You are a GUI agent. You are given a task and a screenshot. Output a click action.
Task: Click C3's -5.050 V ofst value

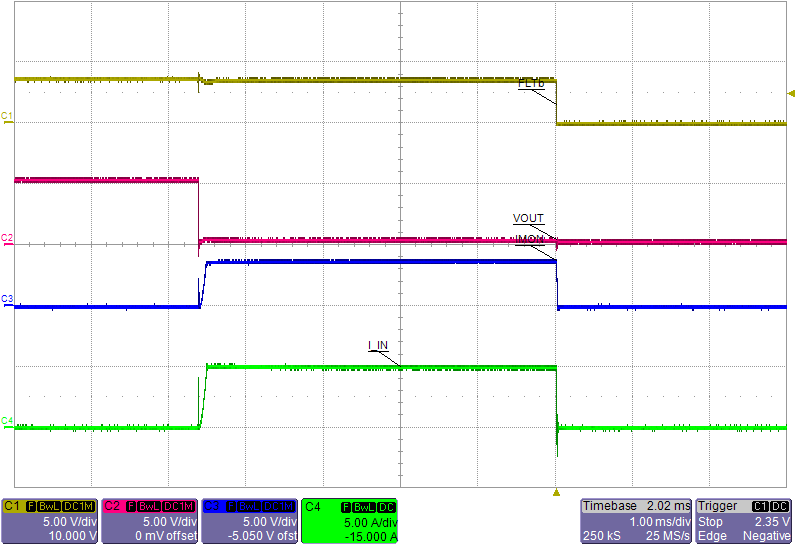(x=262, y=536)
